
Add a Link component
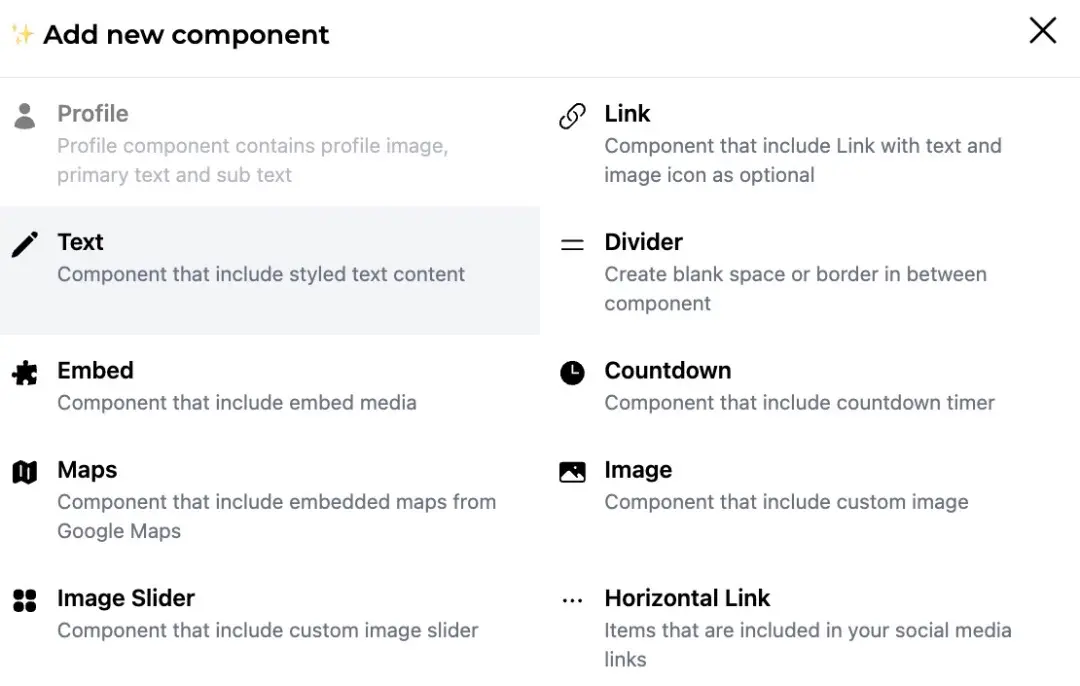pyautogui.click(x=810, y=142)
